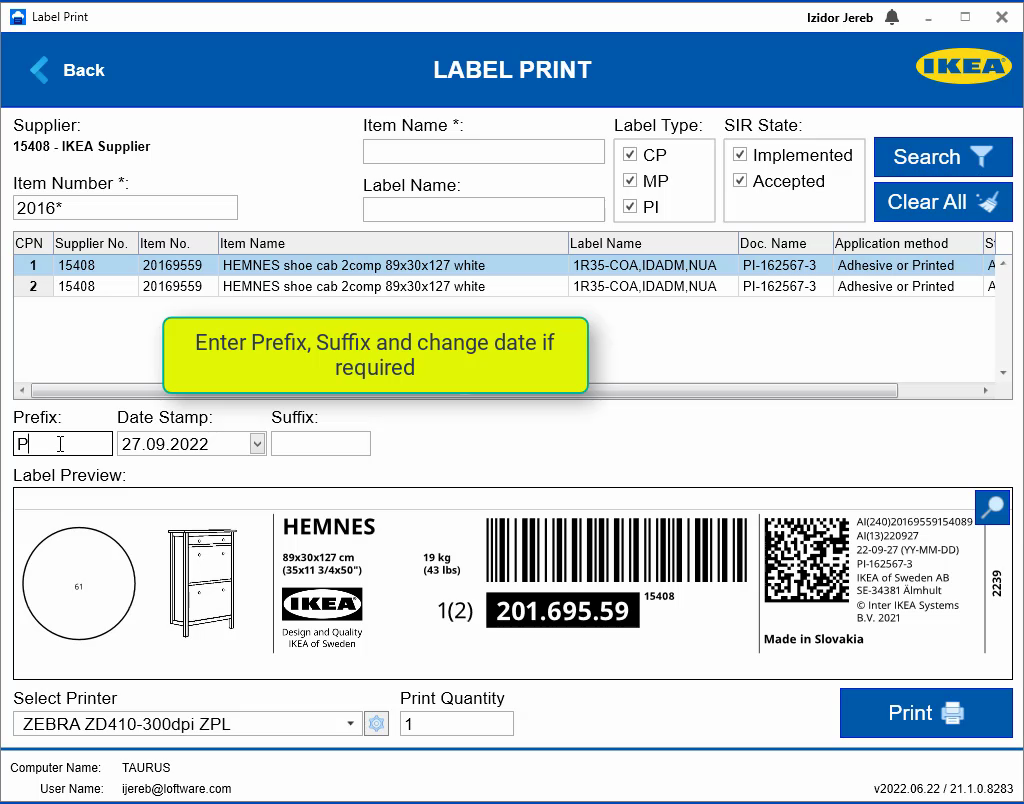Click the table scroll left arrow

[x=22, y=391]
